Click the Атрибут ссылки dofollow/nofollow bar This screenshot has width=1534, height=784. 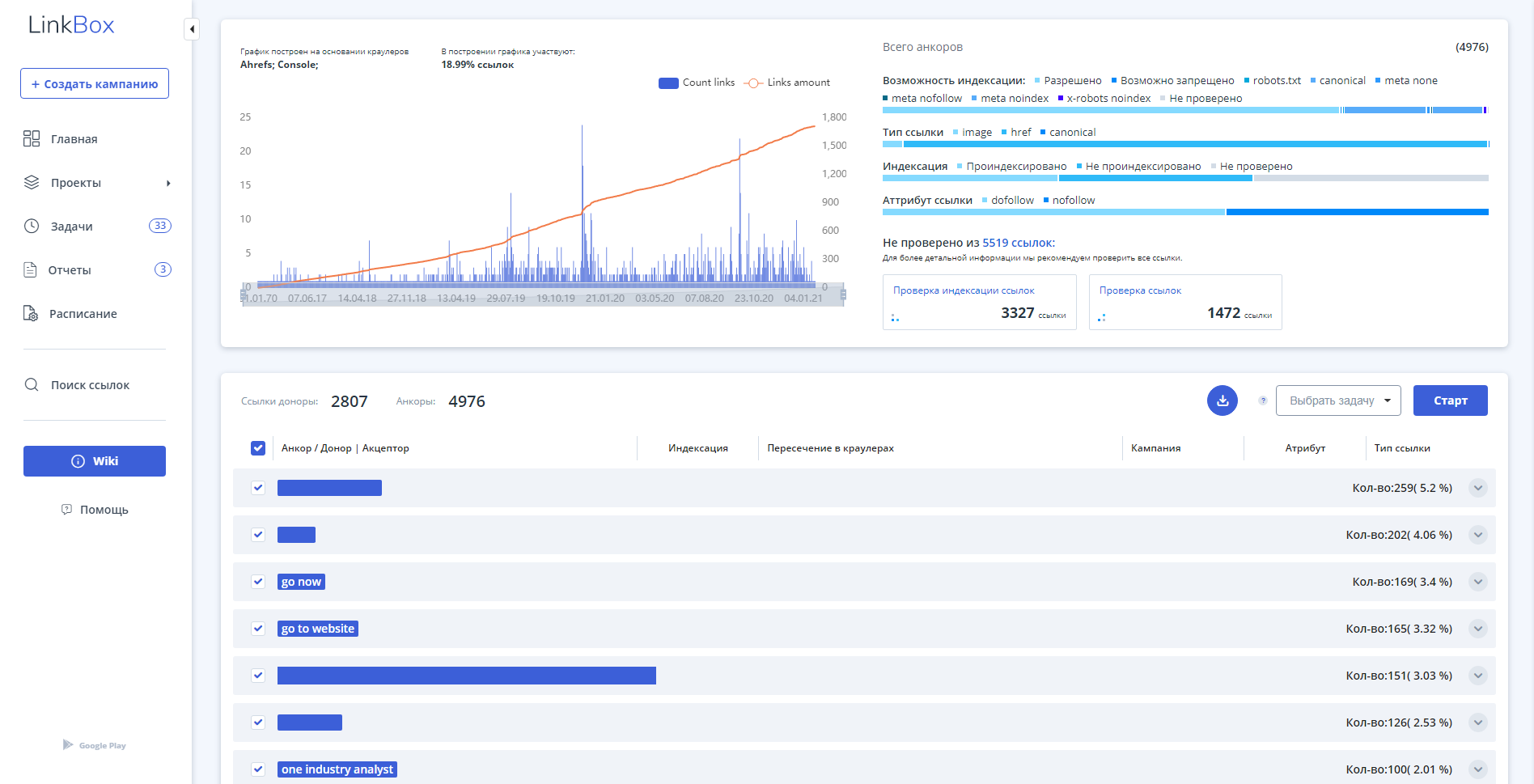(x=1185, y=212)
